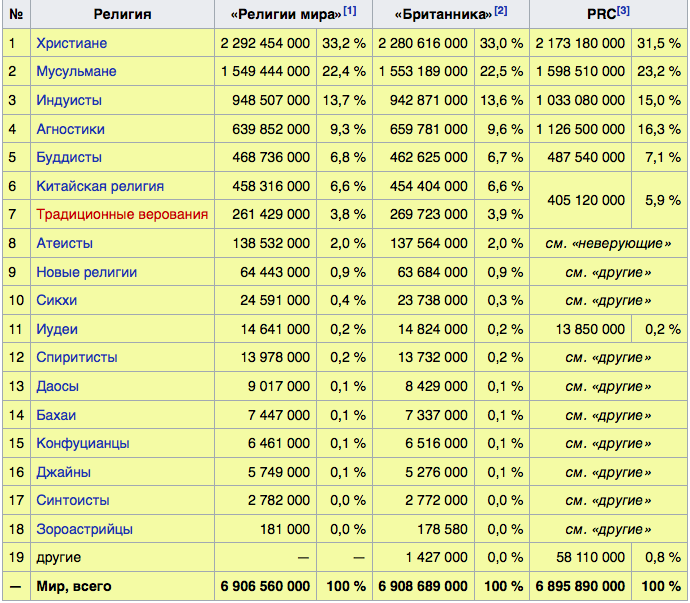Click the Бахаи link
Screen dimensions: 690x603
pyautogui.click(x=56, y=415)
